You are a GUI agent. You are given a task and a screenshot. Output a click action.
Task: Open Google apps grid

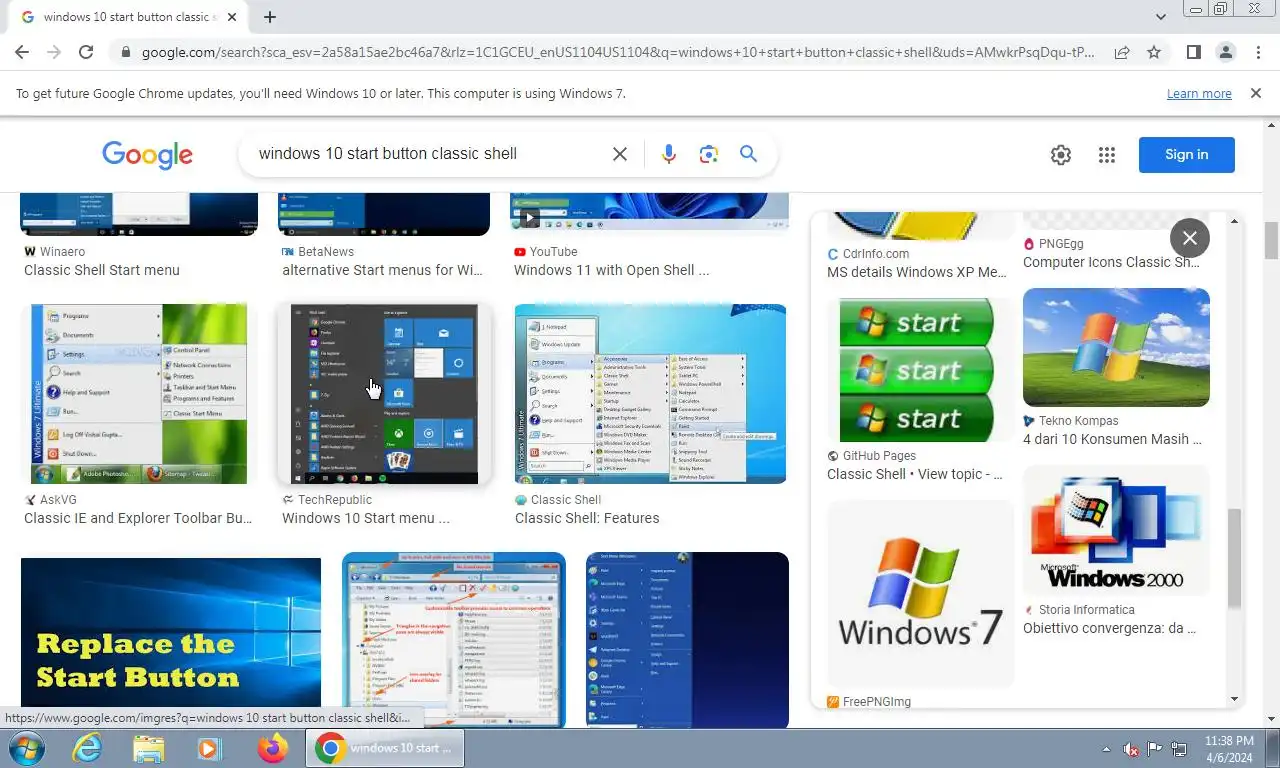point(1106,155)
